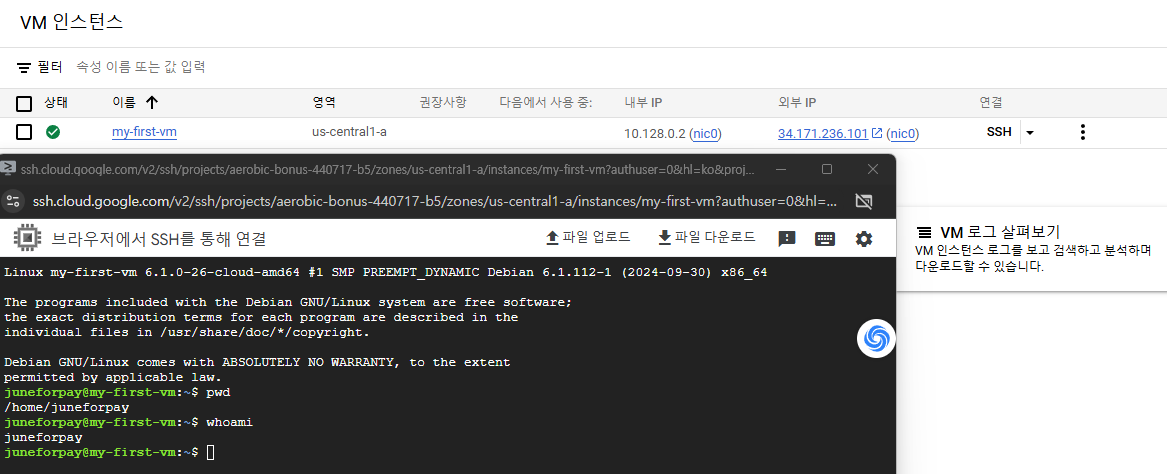Focus the 속성 이름 또는 값 입력 filter field

pyautogui.click(x=141, y=67)
